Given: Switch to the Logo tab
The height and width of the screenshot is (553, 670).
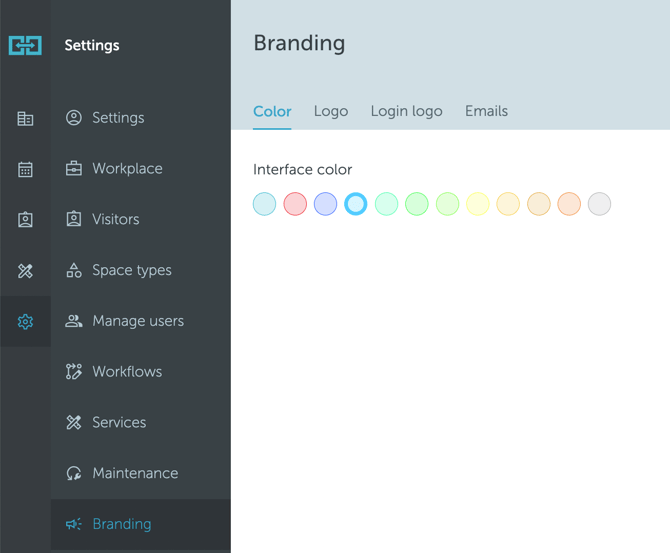Looking at the screenshot, I should coord(331,111).
